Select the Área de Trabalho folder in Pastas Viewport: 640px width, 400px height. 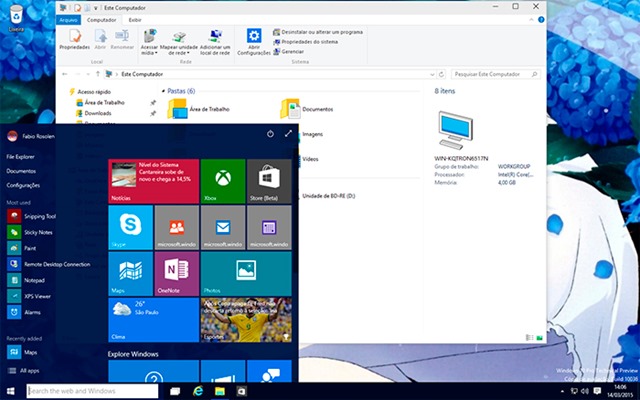tap(199, 109)
